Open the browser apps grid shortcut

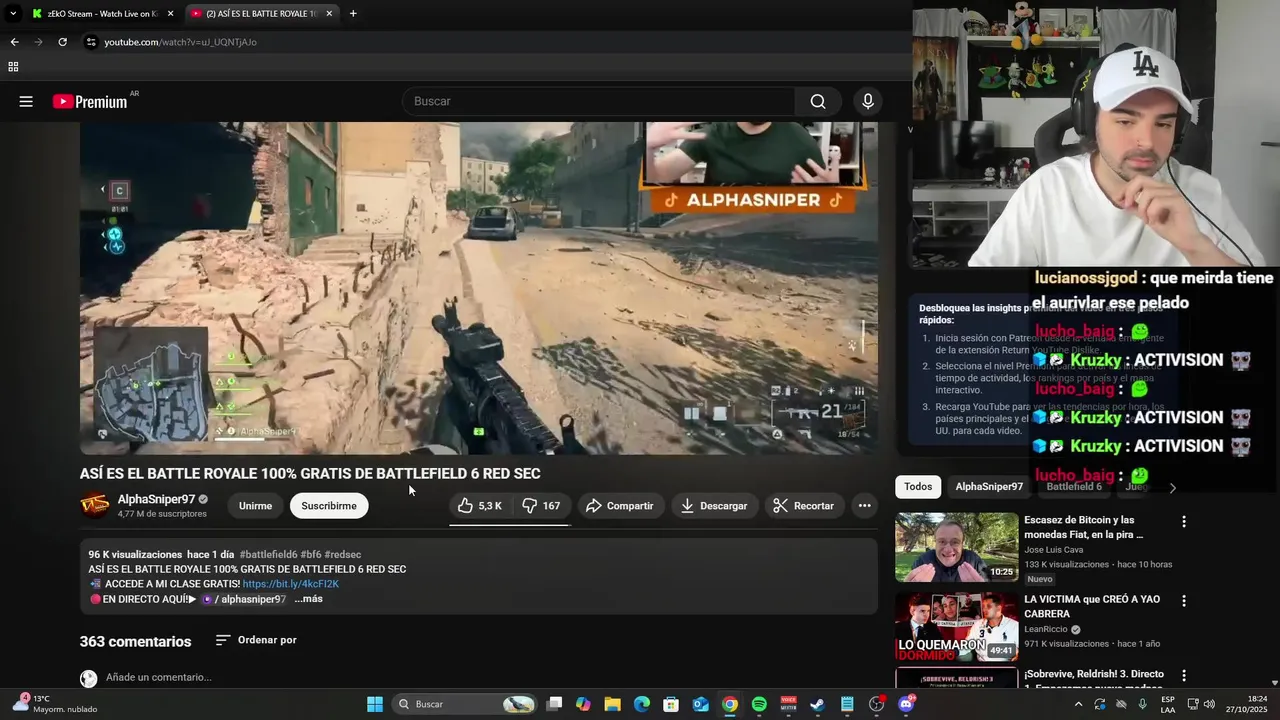pyautogui.click(x=13, y=67)
